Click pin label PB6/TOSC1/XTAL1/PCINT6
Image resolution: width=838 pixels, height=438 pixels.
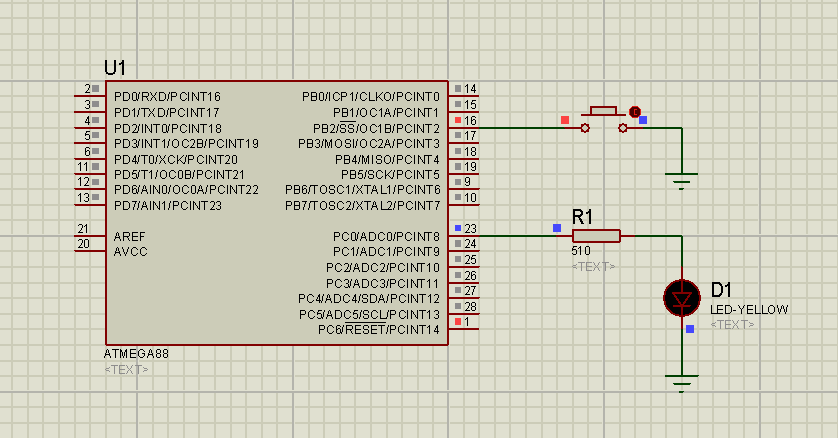pos(363,190)
